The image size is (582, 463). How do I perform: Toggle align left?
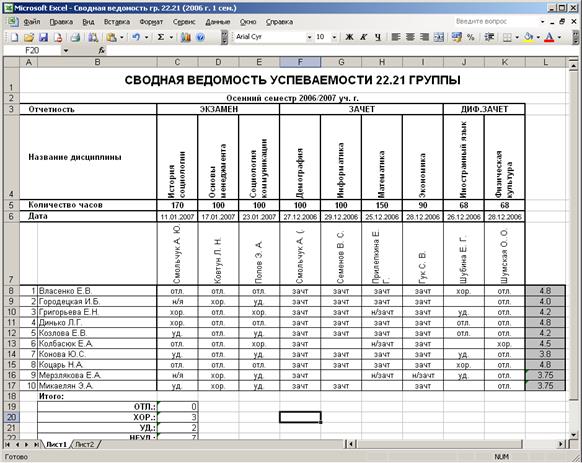pyautogui.click(x=396, y=37)
